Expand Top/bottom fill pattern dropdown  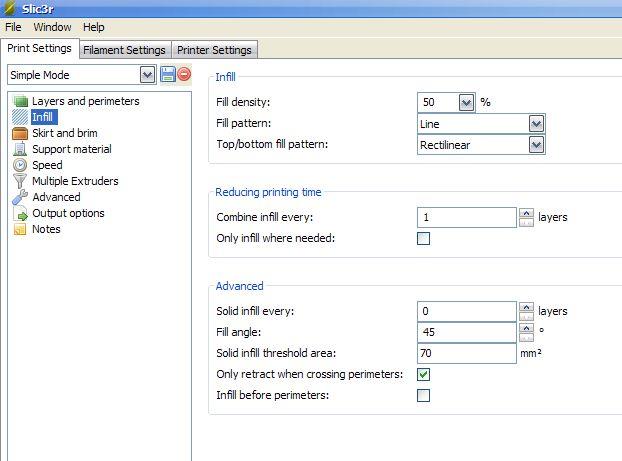536,145
